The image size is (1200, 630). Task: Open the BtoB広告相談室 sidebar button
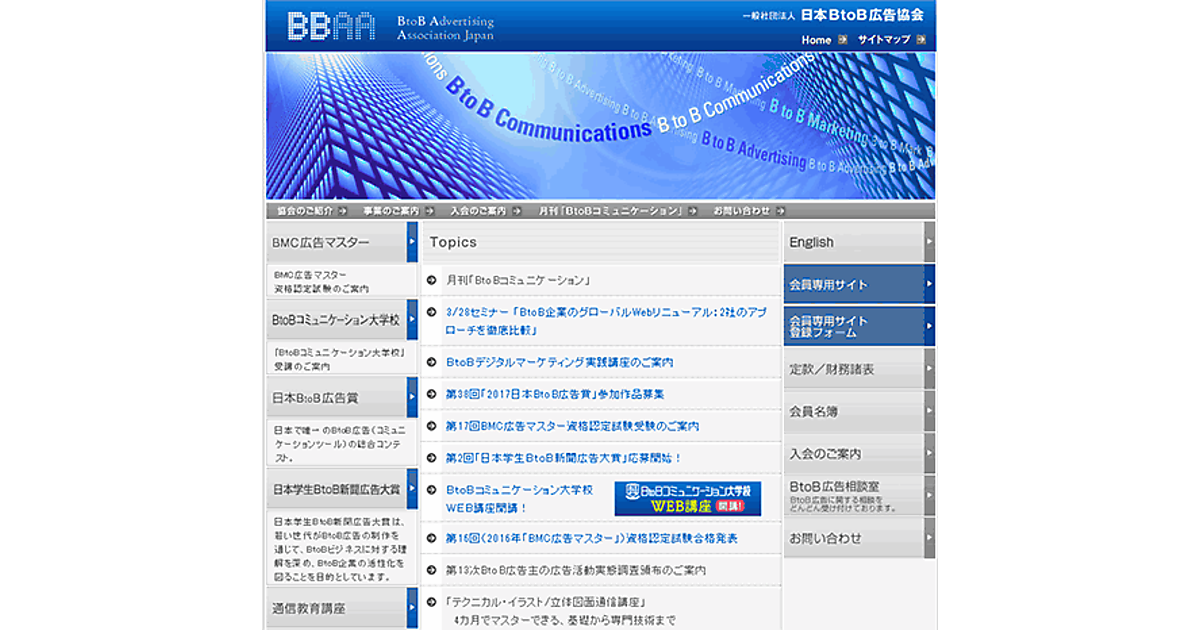[x=860, y=495]
